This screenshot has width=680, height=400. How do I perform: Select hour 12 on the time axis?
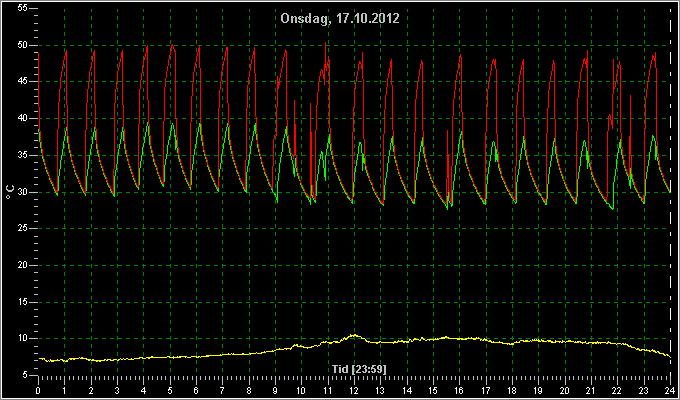tap(354, 390)
